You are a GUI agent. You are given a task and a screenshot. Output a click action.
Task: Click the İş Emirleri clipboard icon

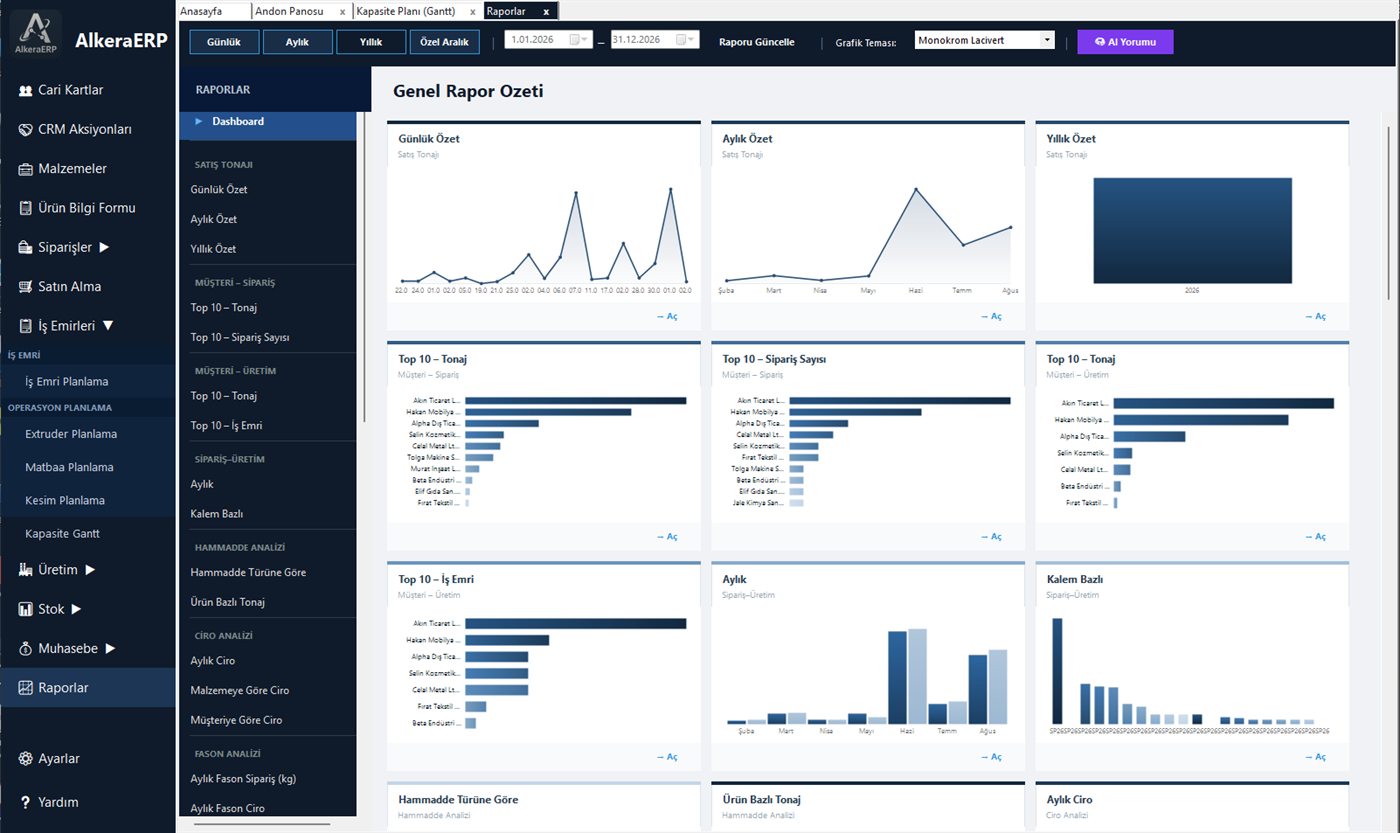(x=26, y=326)
